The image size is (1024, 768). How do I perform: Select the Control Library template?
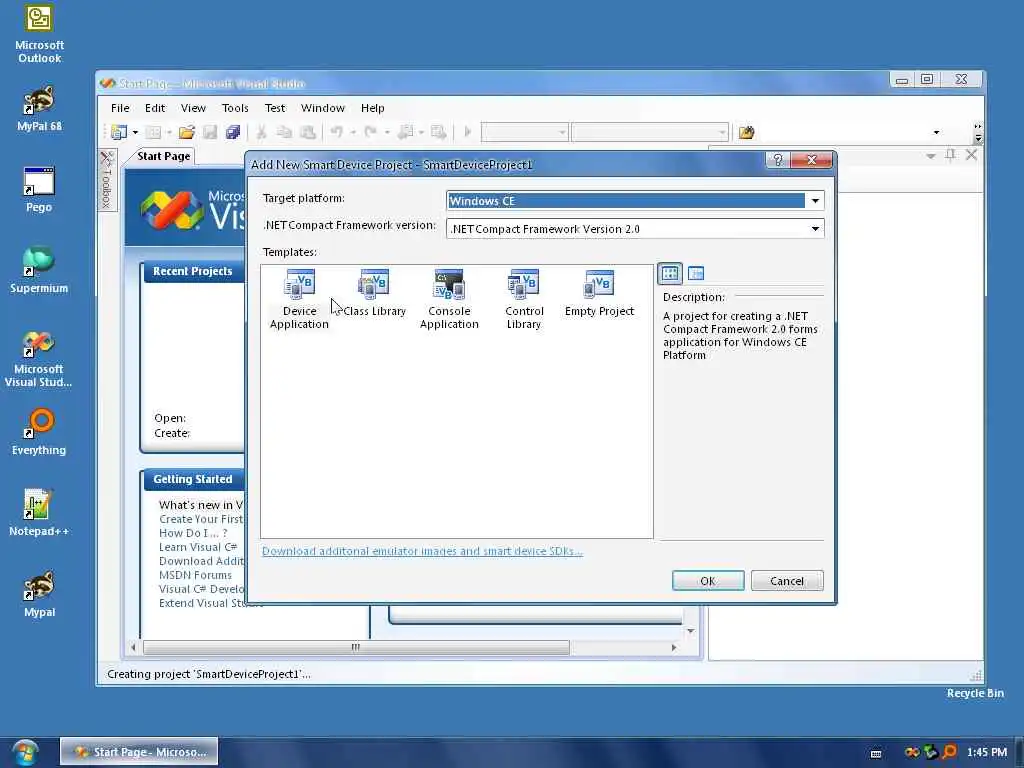point(524,300)
